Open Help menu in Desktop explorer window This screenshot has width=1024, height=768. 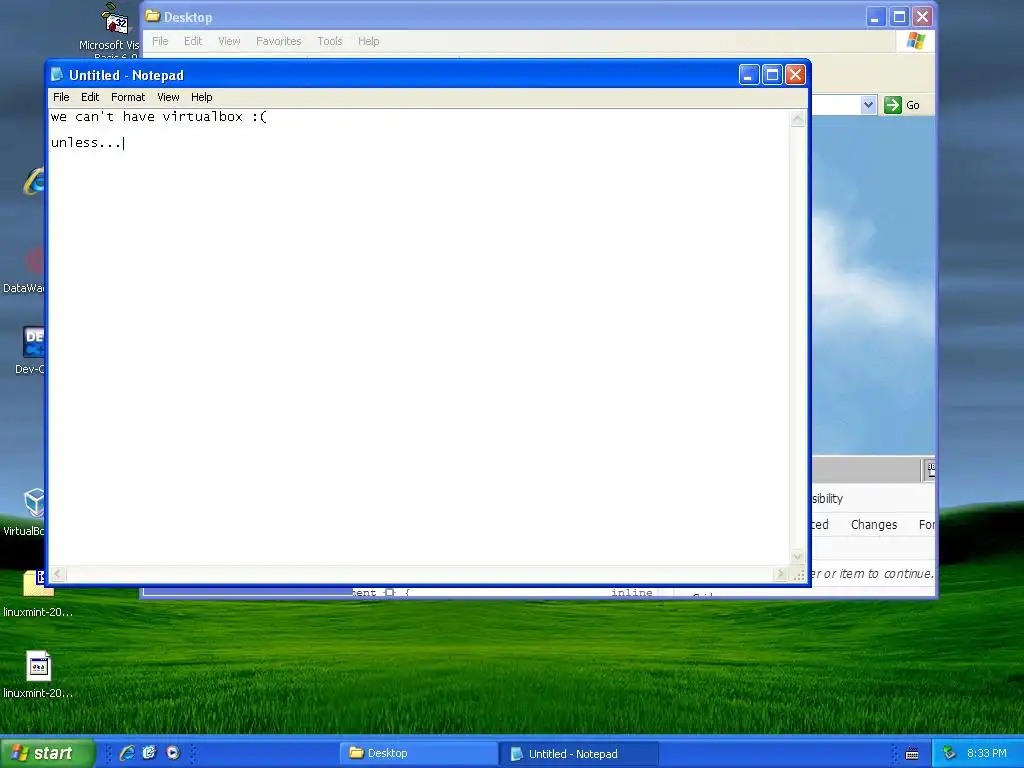coord(368,41)
